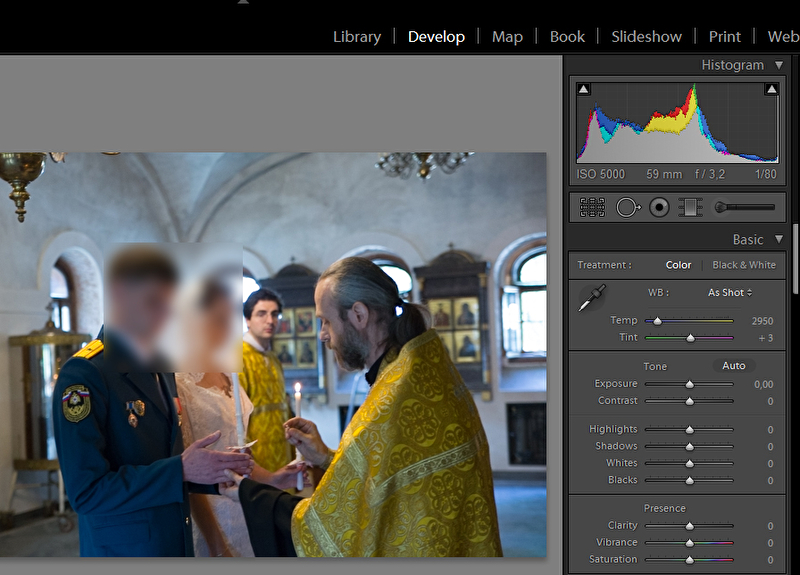The height and width of the screenshot is (575, 800).
Task: Switch to the Library module
Action: coord(357,36)
